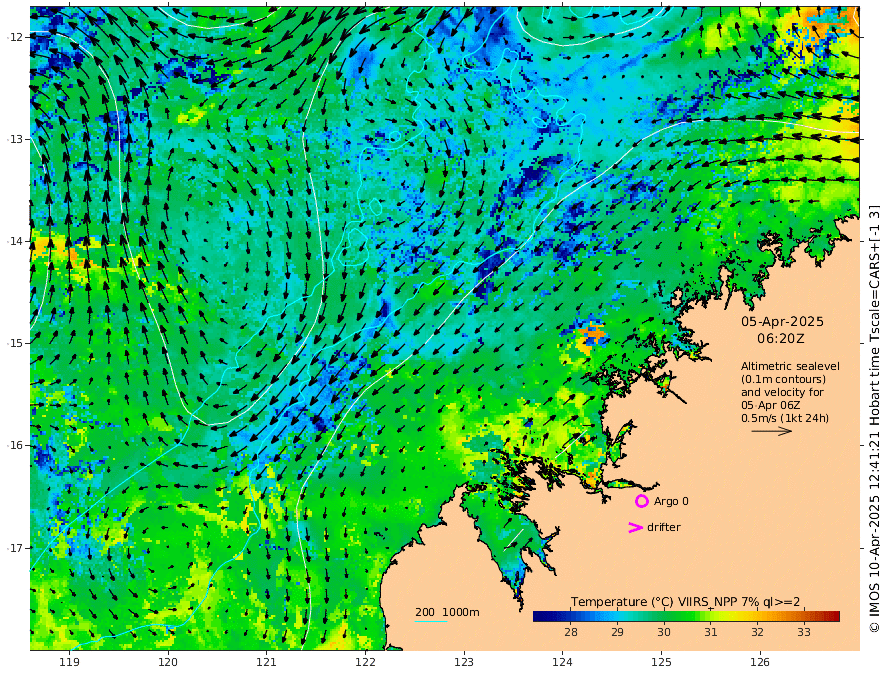The width and height of the screenshot is (880, 680).
Task: Click the 0.5m/s reference velocity arrow
Action: [x=772, y=431]
